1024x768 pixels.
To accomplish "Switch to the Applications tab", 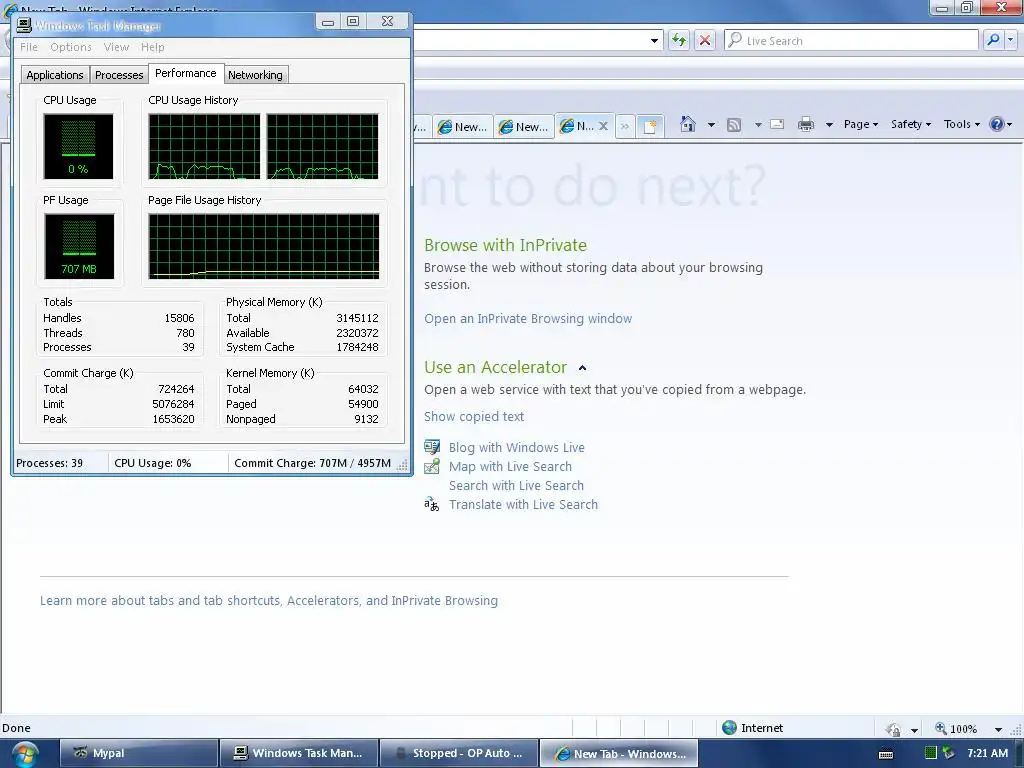I will [55, 75].
